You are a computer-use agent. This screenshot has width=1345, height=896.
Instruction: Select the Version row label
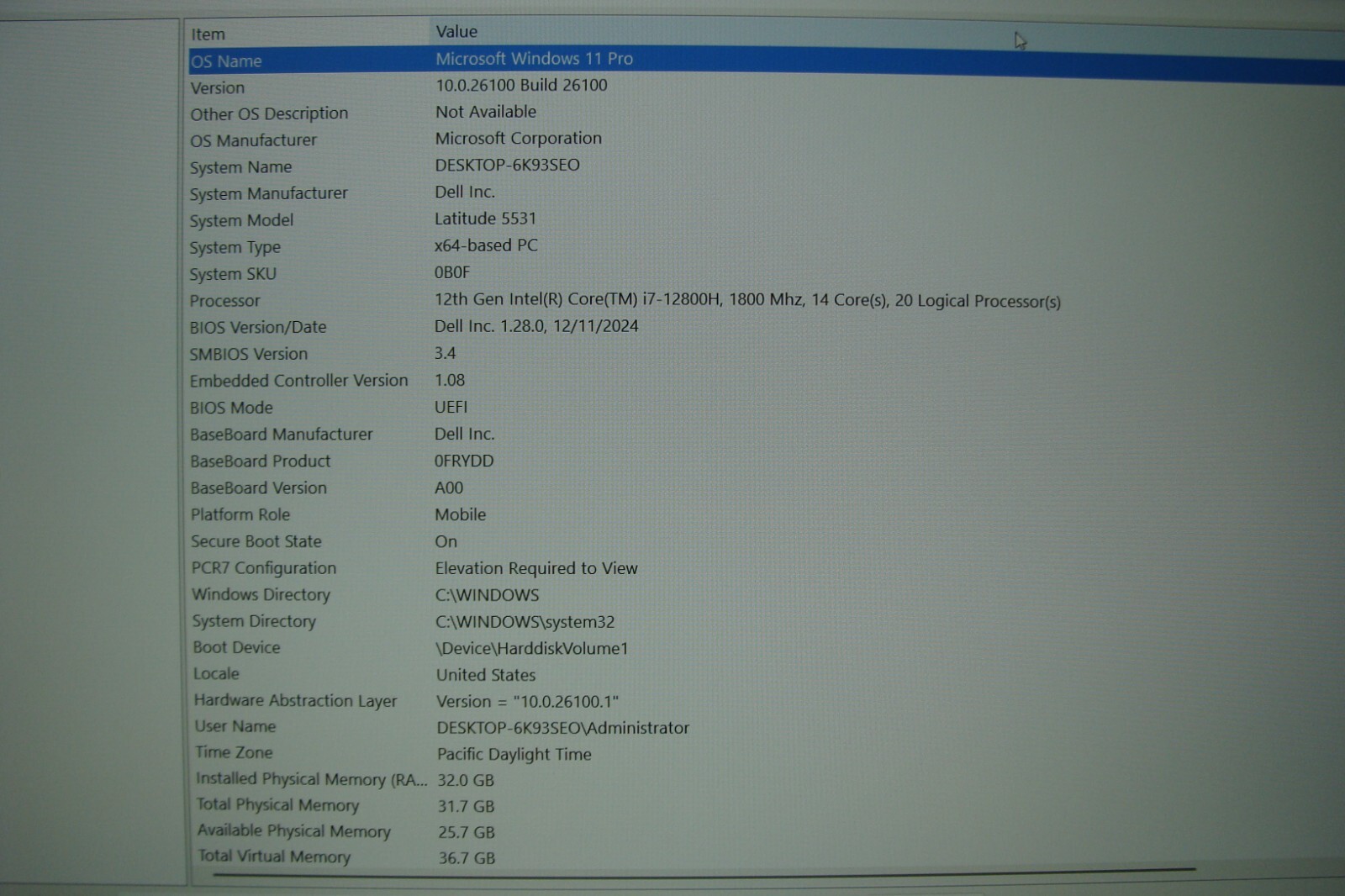click(x=218, y=88)
